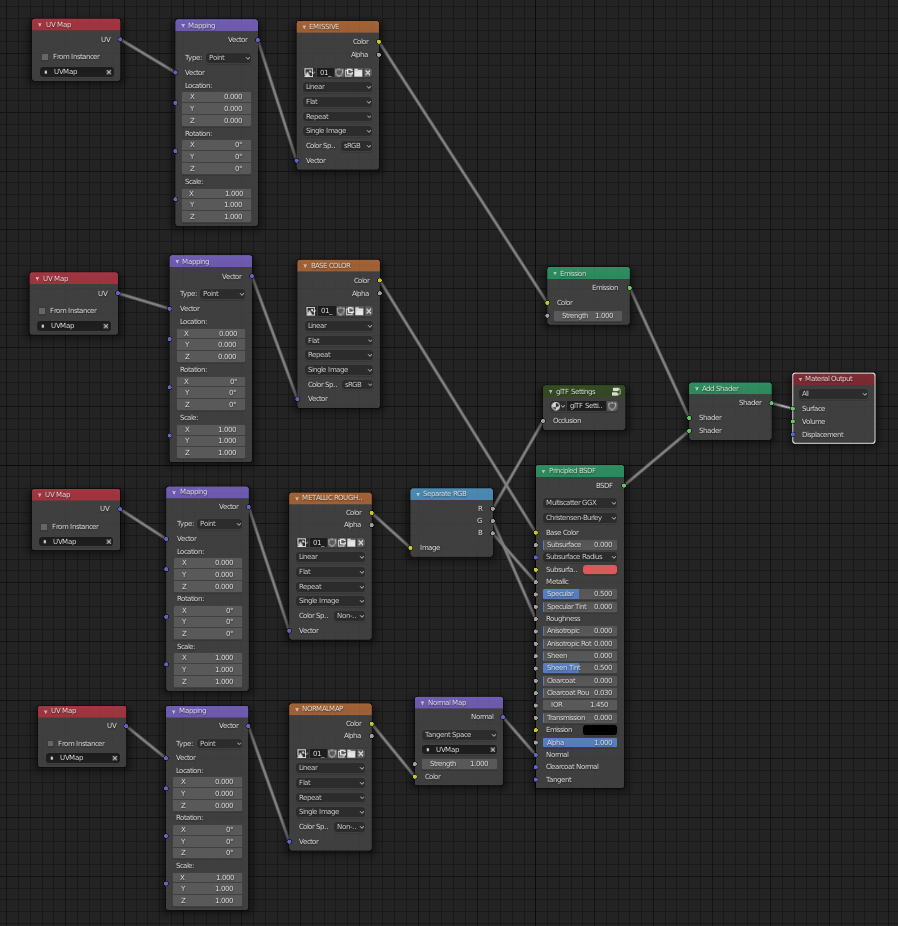Image resolution: width=898 pixels, height=926 pixels.
Task: Open image file folder in EMISSIVE node
Action: 358,73
